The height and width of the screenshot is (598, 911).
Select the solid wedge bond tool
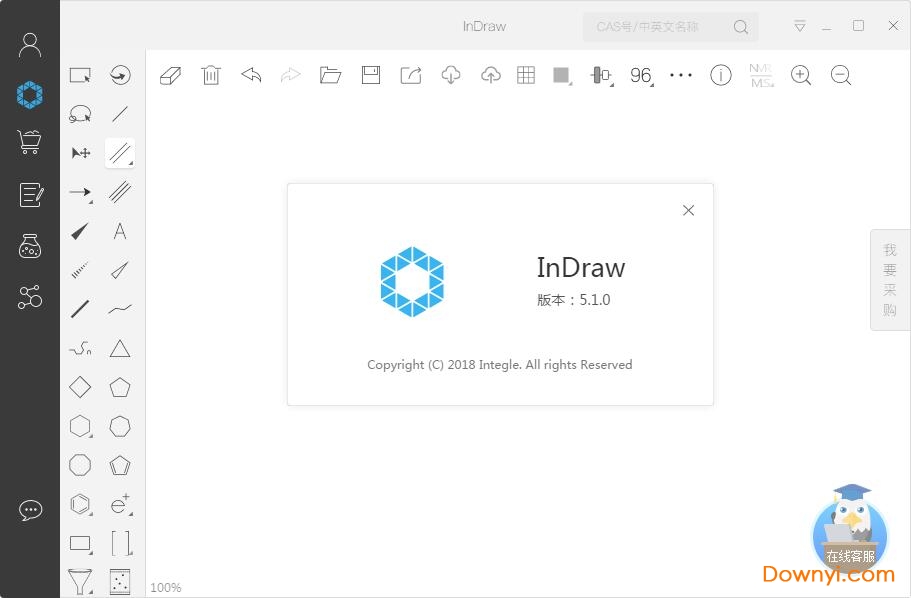pyautogui.click(x=80, y=231)
